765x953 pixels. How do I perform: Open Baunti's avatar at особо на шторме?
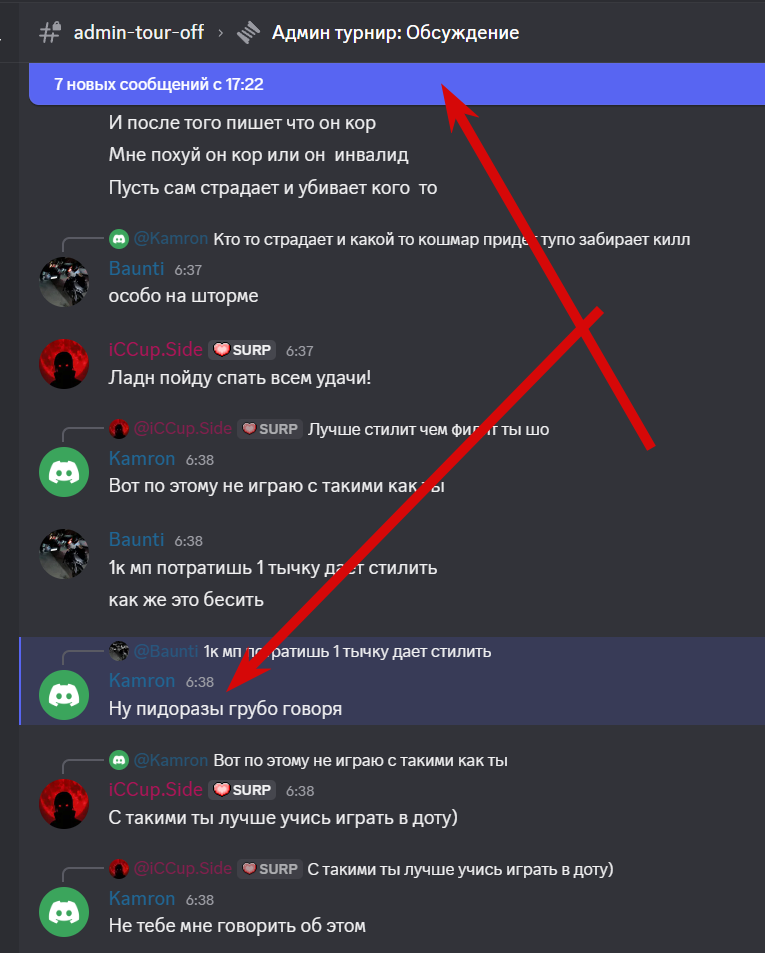coord(64,282)
